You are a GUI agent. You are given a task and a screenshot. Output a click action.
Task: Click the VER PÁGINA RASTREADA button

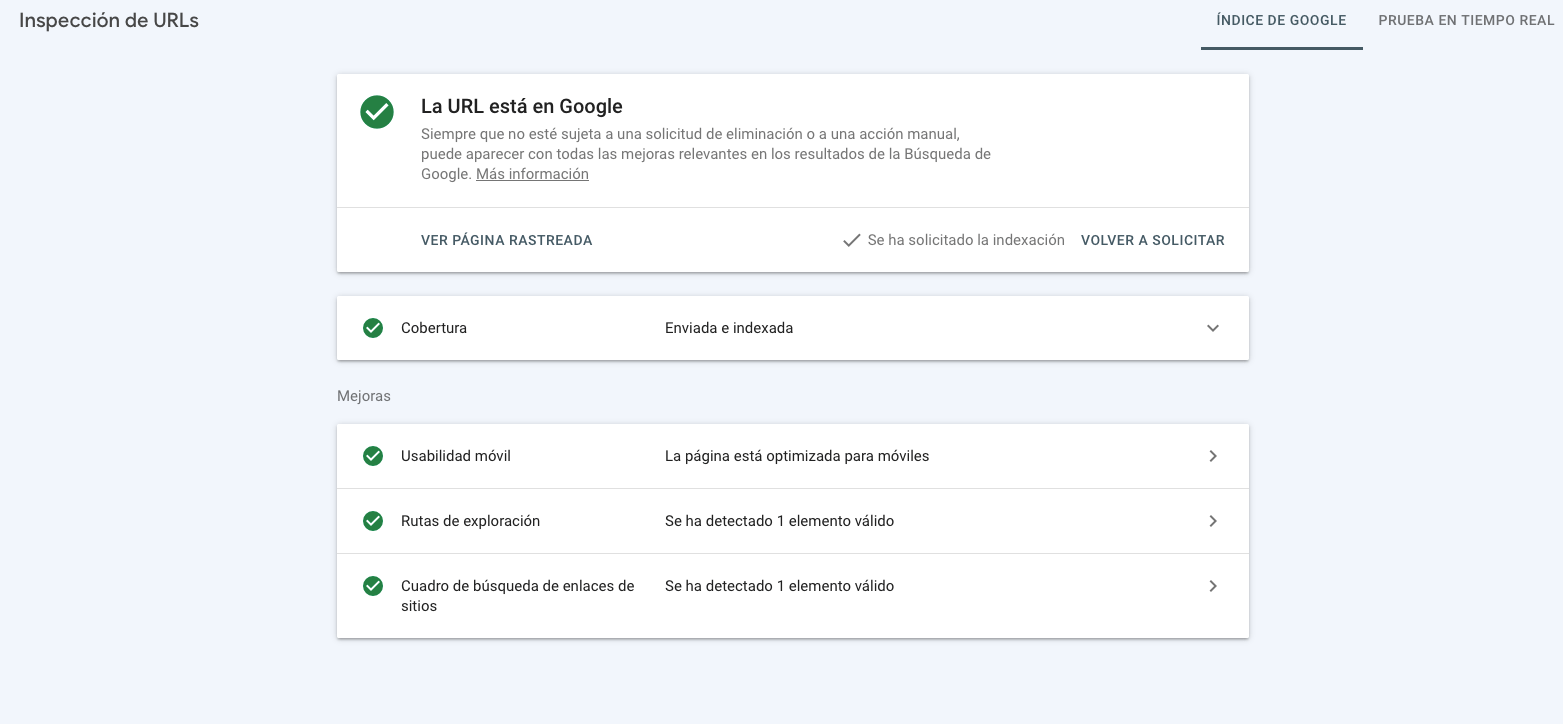coord(506,240)
